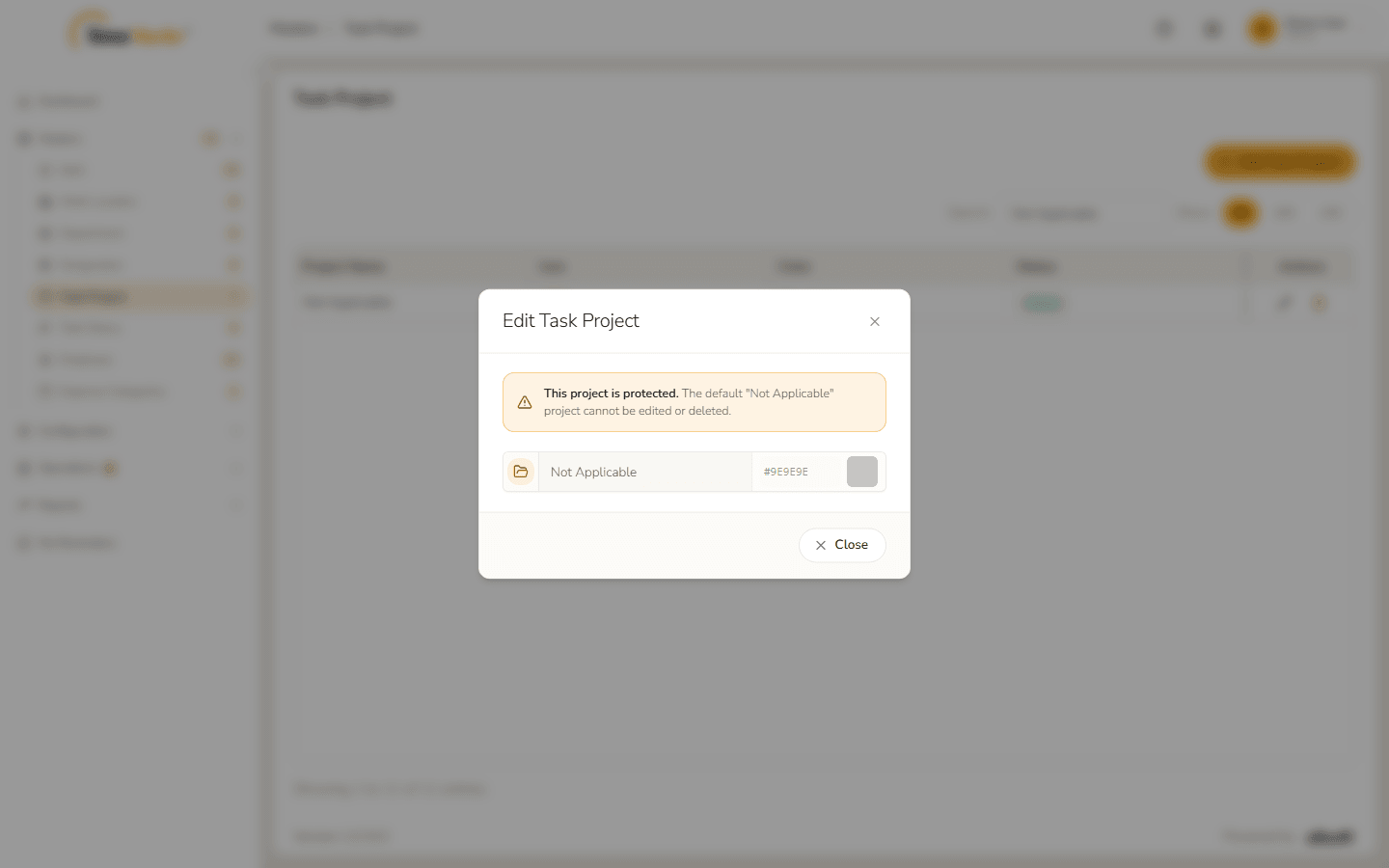Screen dimensions: 1389x868
Task: Click the blurred header icon left of the avatar
Action: pos(1212,29)
